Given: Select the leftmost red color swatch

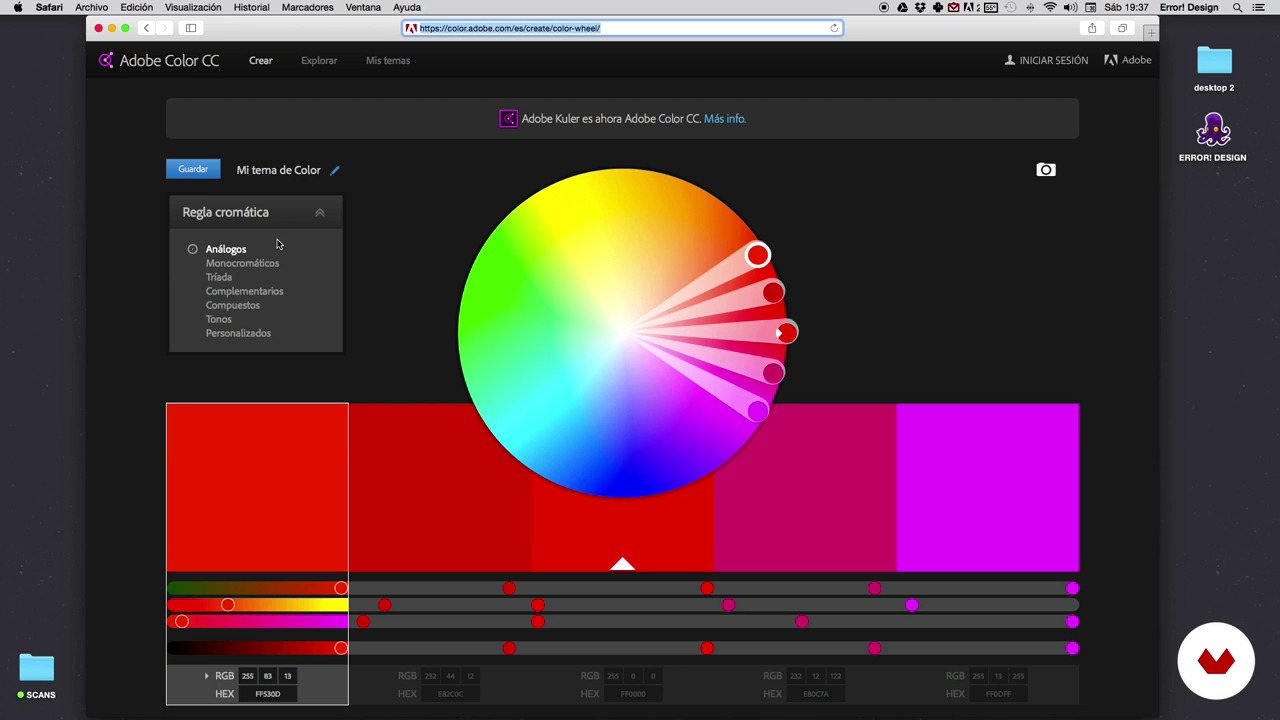Looking at the screenshot, I should [x=257, y=487].
